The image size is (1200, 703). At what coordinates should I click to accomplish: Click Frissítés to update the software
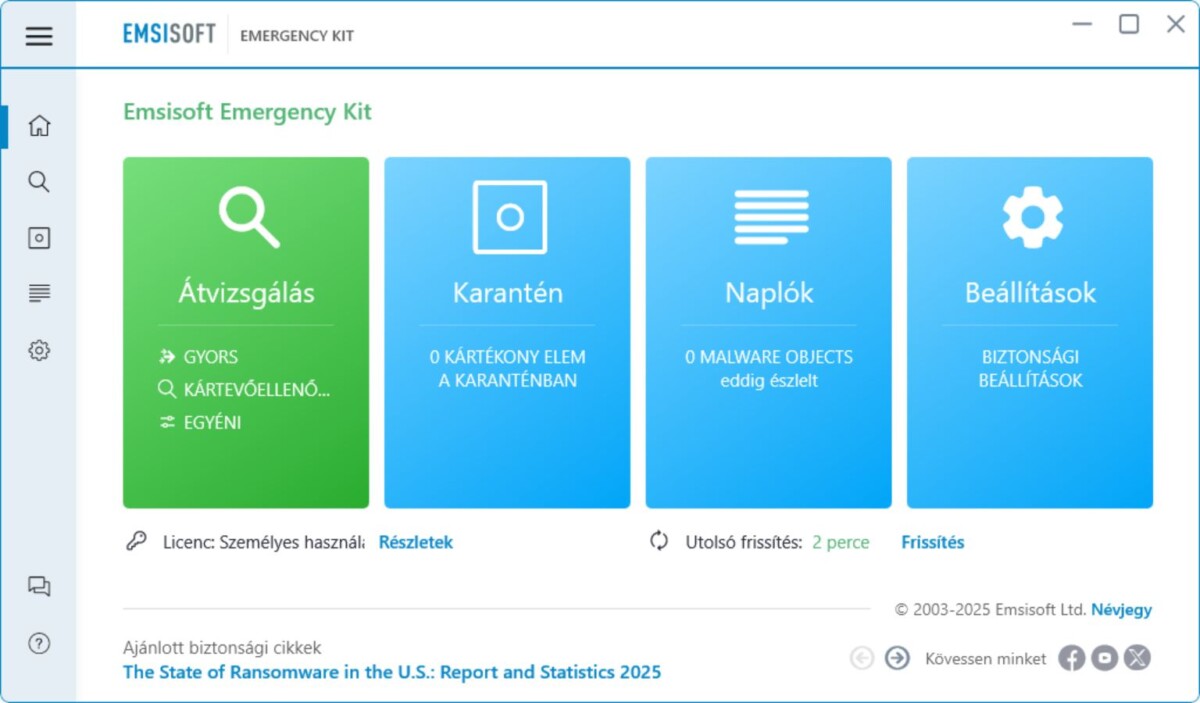[x=932, y=542]
